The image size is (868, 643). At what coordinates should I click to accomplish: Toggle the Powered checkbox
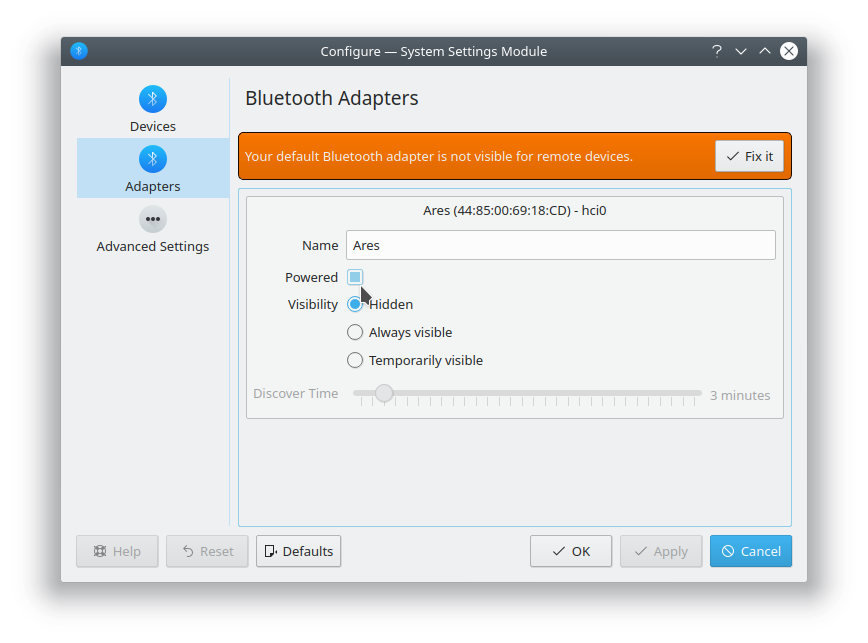point(355,277)
